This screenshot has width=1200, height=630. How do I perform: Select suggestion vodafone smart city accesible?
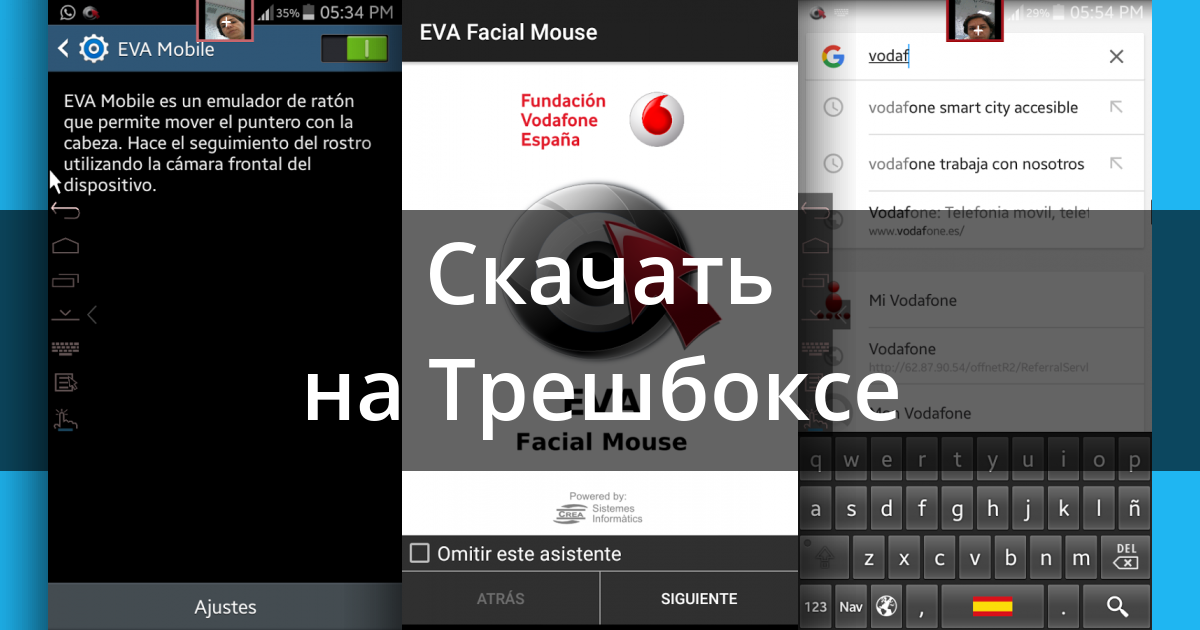pyautogui.click(x=973, y=107)
